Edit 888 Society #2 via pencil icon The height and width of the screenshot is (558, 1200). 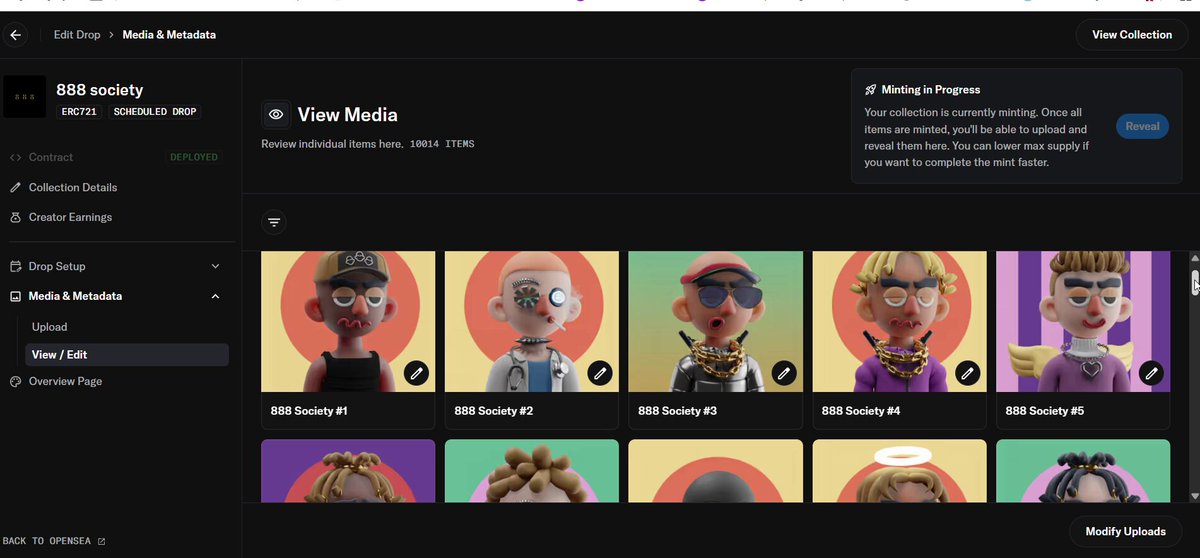[600, 373]
